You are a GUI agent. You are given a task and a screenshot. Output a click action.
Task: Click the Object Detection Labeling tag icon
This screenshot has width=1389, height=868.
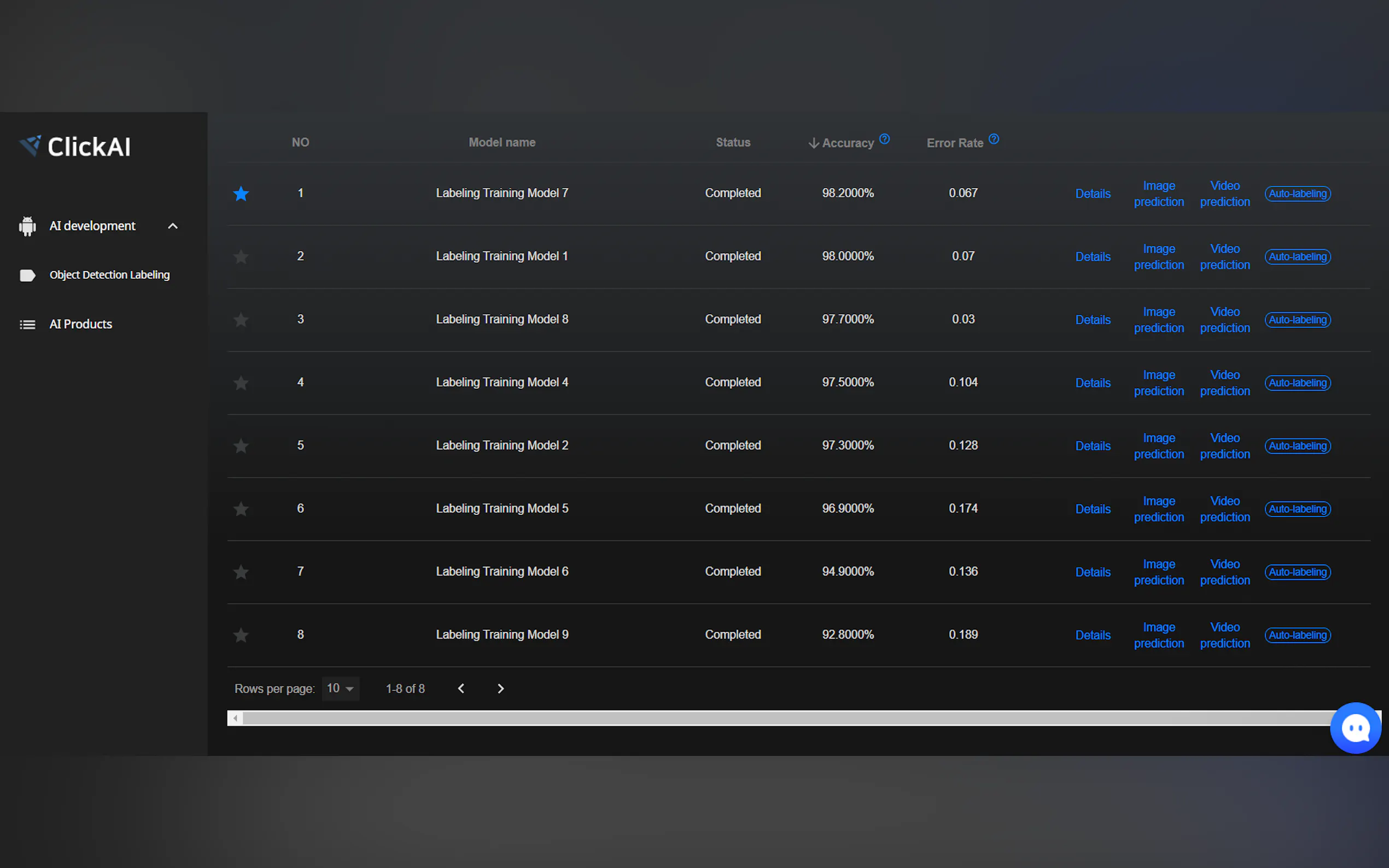point(27,275)
